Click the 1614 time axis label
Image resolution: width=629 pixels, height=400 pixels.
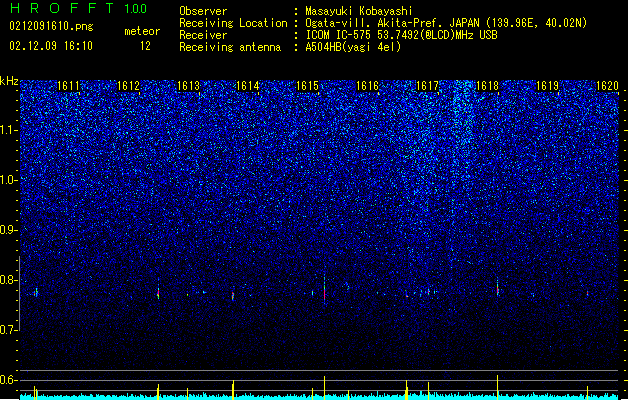[x=248, y=86]
